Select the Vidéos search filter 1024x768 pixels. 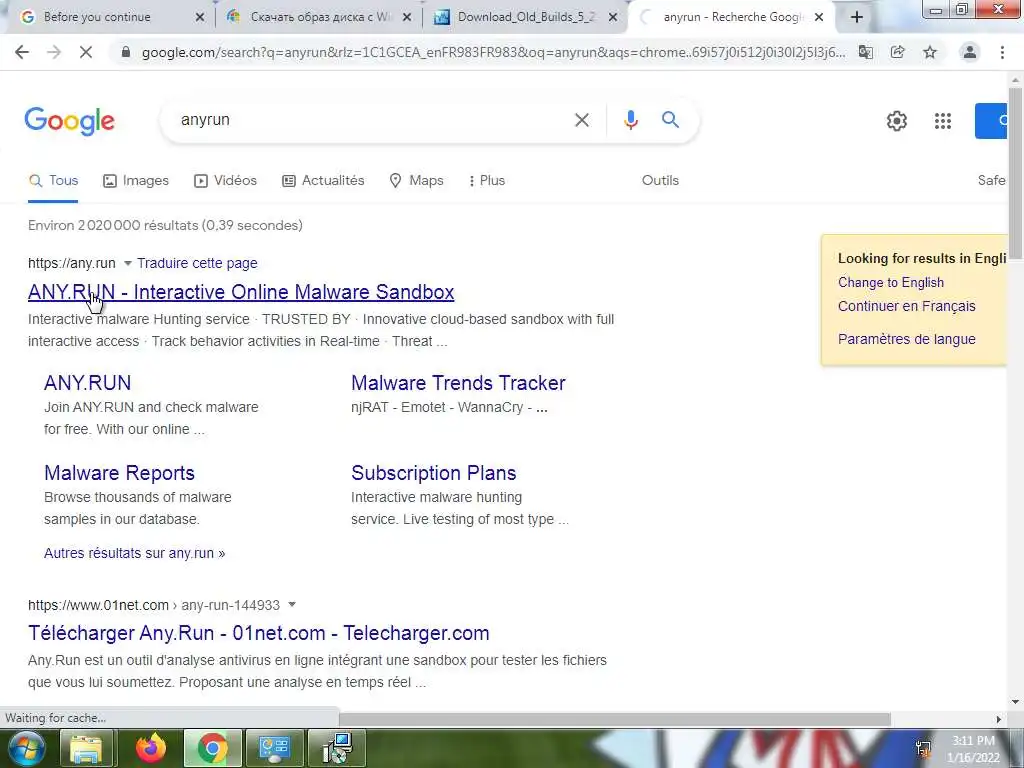225,180
